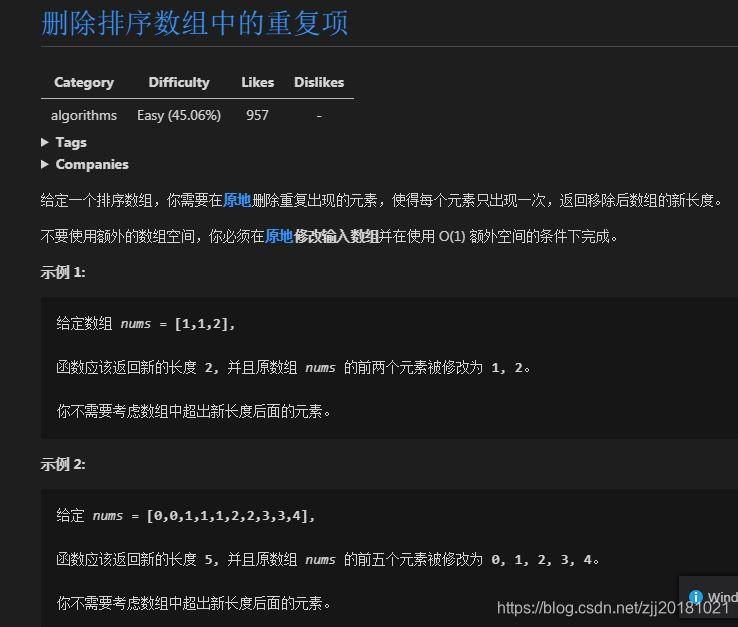The height and width of the screenshot is (627, 738).
Task: Click the line mentioning 新的长度 2
Action: click(x=294, y=368)
